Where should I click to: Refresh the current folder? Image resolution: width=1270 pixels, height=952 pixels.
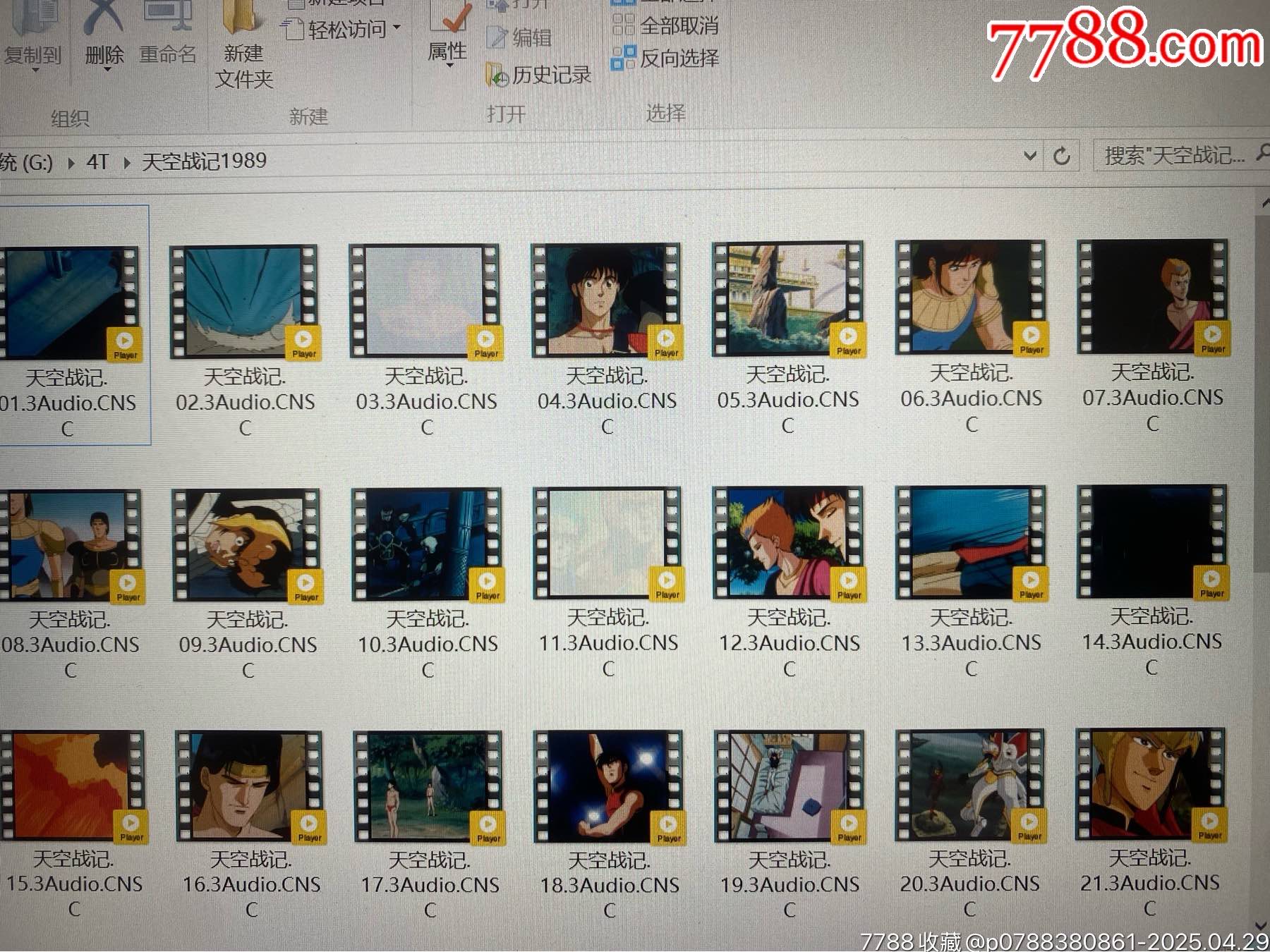tap(1062, 157)
